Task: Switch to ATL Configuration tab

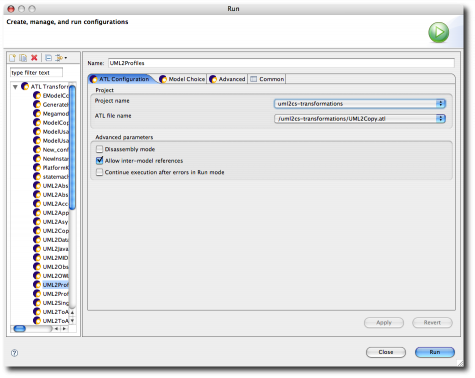Action: click(121, 79)
